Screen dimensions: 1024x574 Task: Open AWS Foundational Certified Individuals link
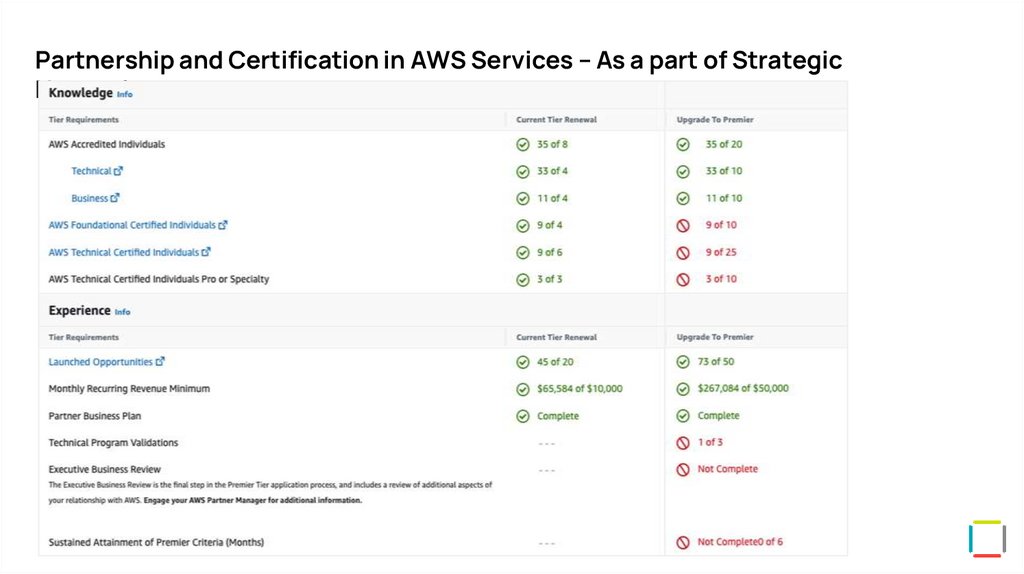tap(132, 225)
